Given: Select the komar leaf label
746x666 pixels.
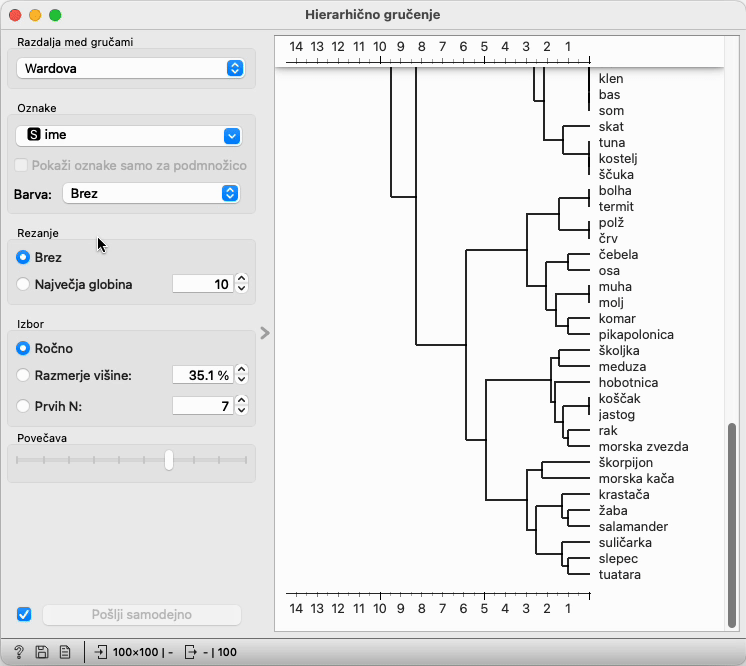Looking at the screenshot, I should (x=617, y=319).
